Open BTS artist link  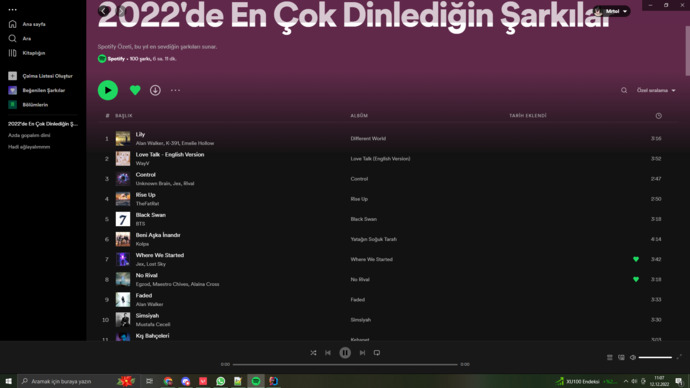coord(140,224)
